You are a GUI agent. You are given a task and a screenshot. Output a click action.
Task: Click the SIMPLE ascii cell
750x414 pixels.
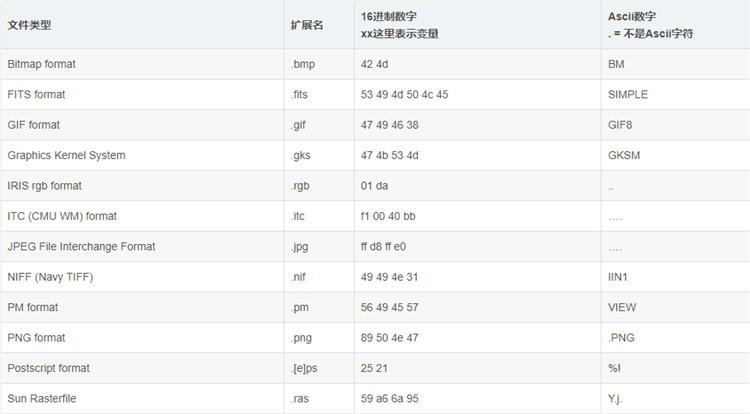tap(627, 94)
